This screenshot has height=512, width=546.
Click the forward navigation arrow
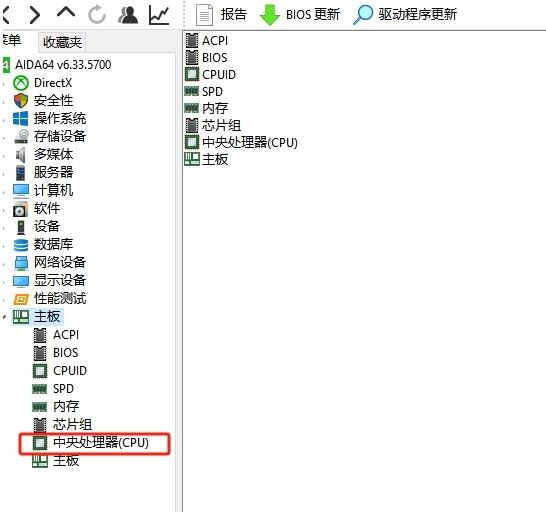[x=35, y=15]
